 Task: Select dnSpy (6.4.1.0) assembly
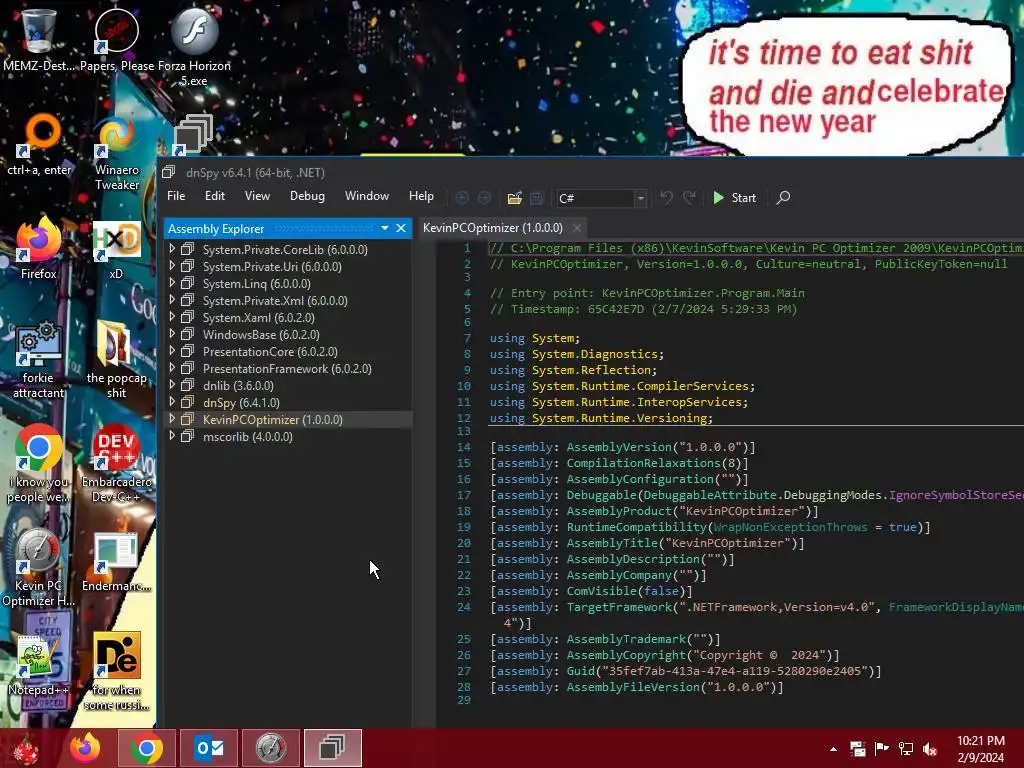pyautogui.click(x=241, y=403)
